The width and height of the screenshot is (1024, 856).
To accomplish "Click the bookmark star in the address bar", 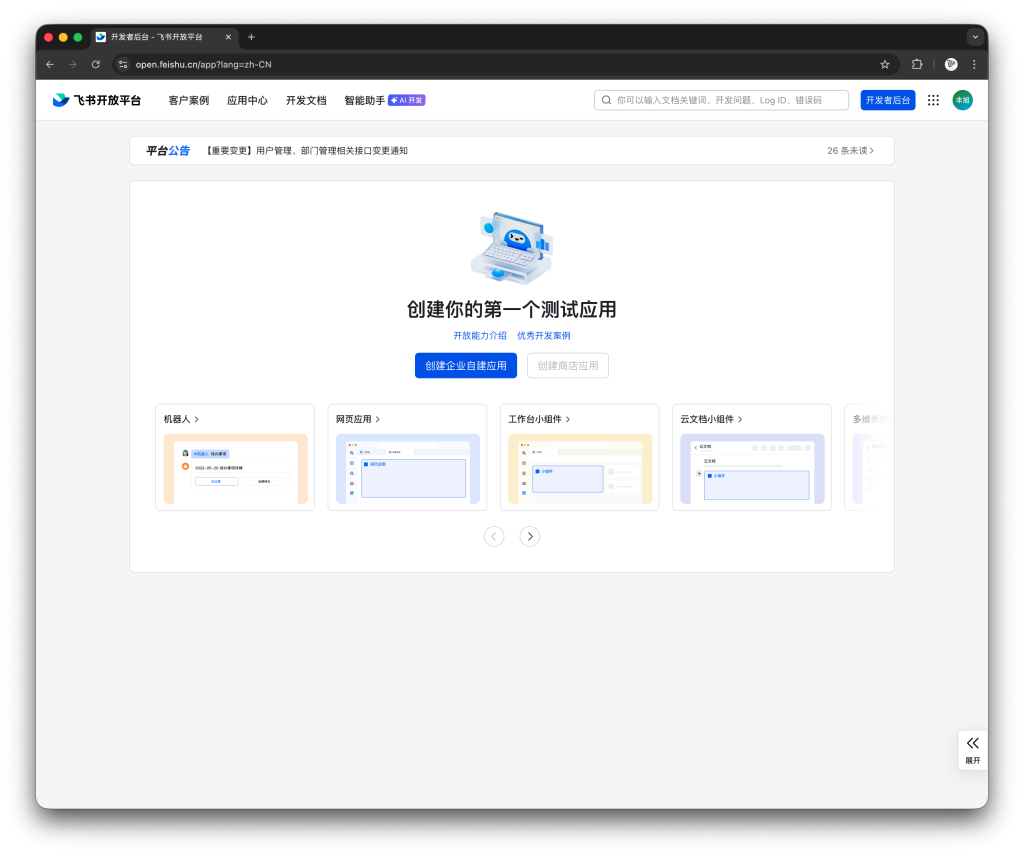I will 884,64.
